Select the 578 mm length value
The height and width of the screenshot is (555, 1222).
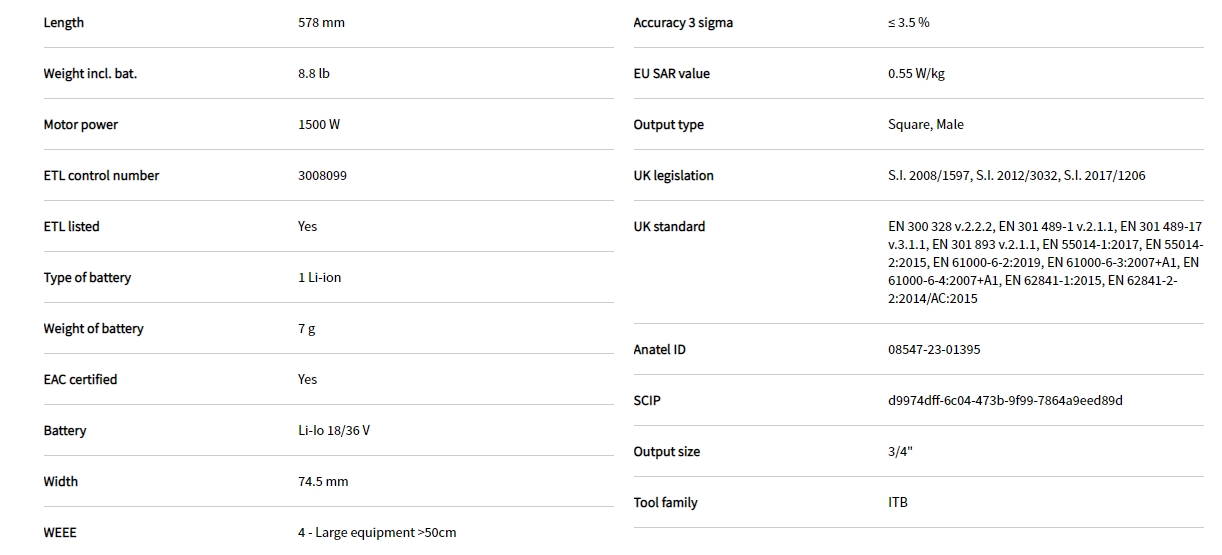pos(321,22)
